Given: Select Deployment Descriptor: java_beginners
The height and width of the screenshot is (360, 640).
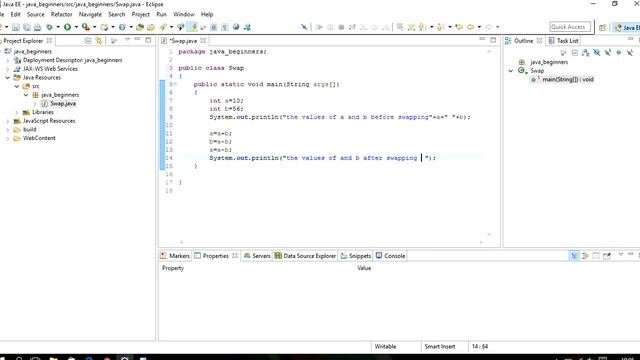Looking at the screenshot, I should pos(68,60).
